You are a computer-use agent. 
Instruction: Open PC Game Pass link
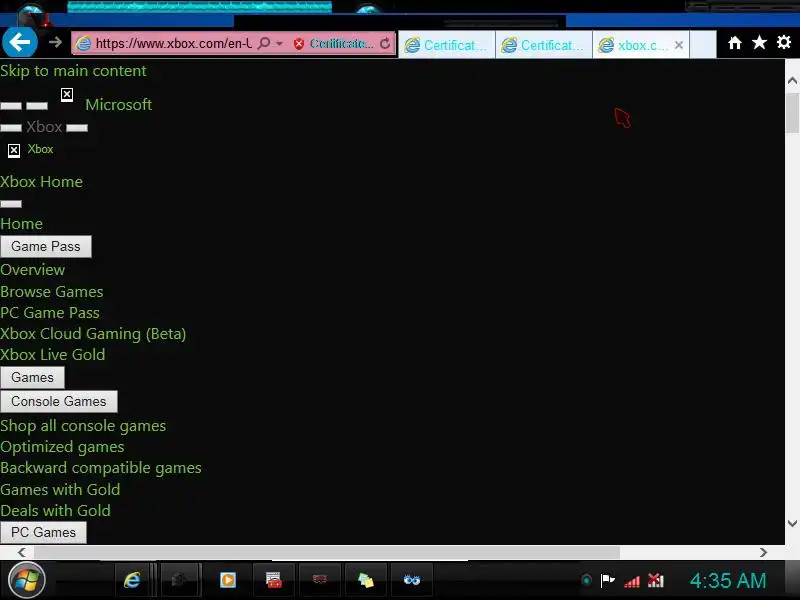point(50,312)
